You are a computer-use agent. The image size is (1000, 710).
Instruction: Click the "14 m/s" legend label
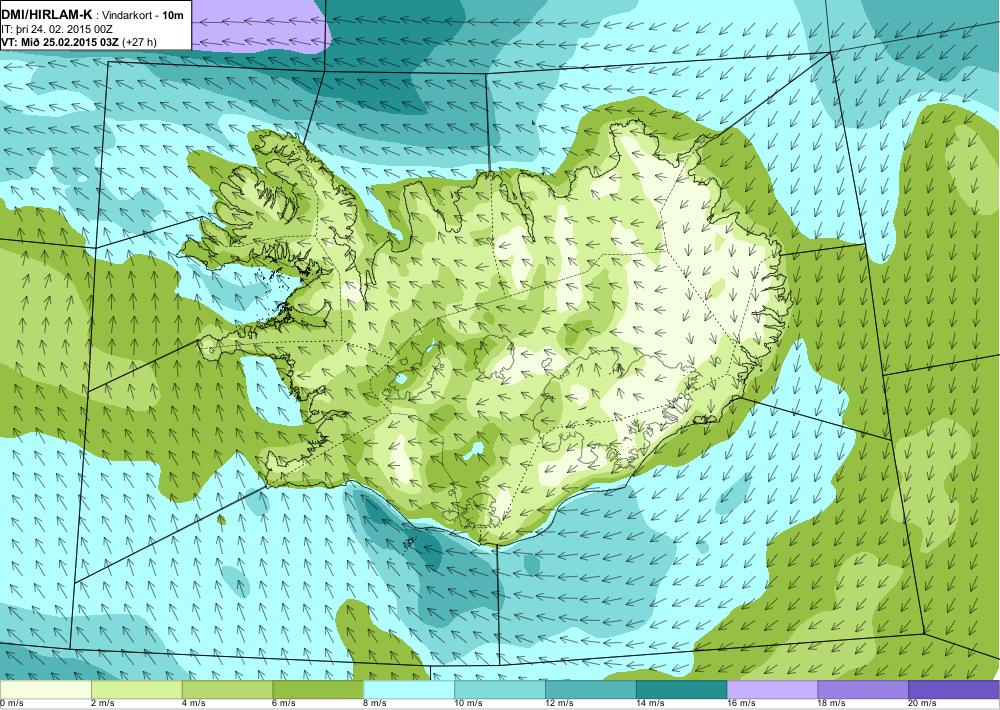(x=651, y=704)
